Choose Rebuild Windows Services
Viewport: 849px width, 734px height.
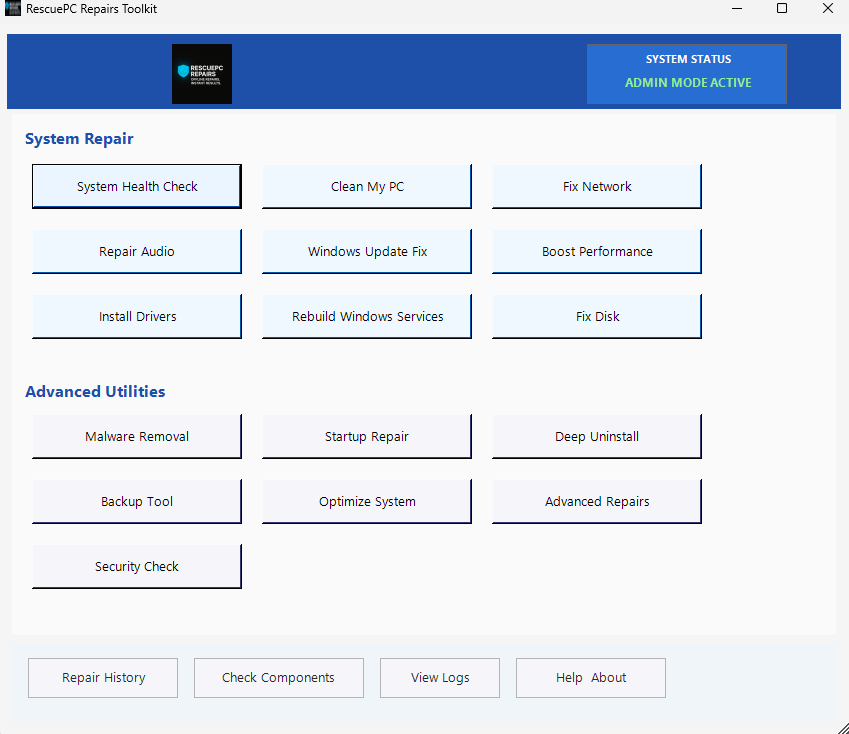pos(367,316)
